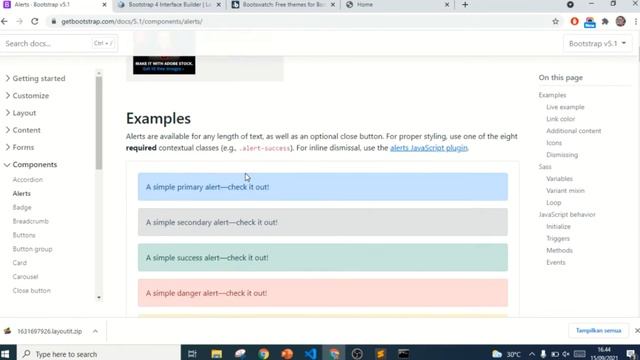The image size is (640, 360).
Task: Switch to the Bootstrap 4 Interface Builder tab
Action: coord(169,5)
